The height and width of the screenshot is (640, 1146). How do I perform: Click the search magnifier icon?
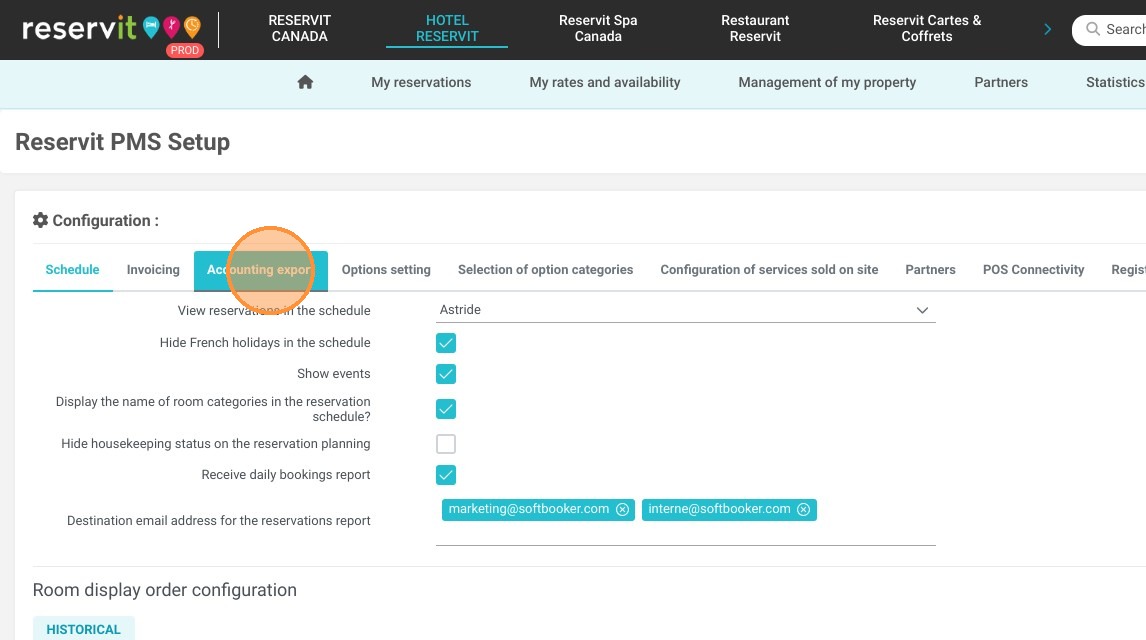tap(1093, 29)
